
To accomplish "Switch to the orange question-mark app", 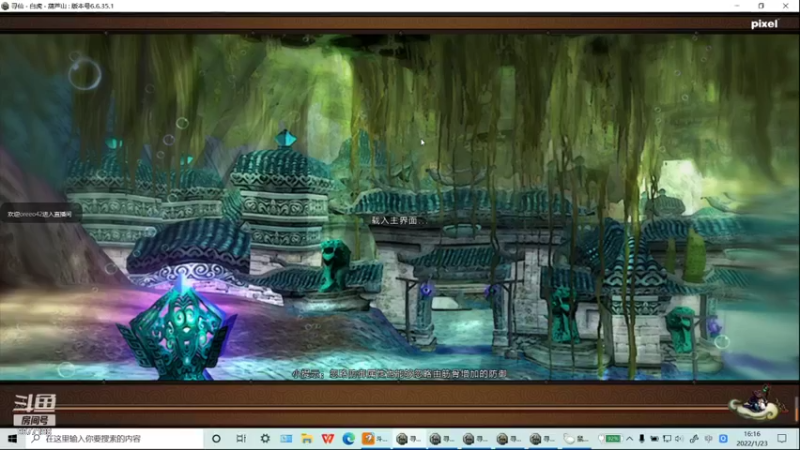I will click(x=375, y=439).
